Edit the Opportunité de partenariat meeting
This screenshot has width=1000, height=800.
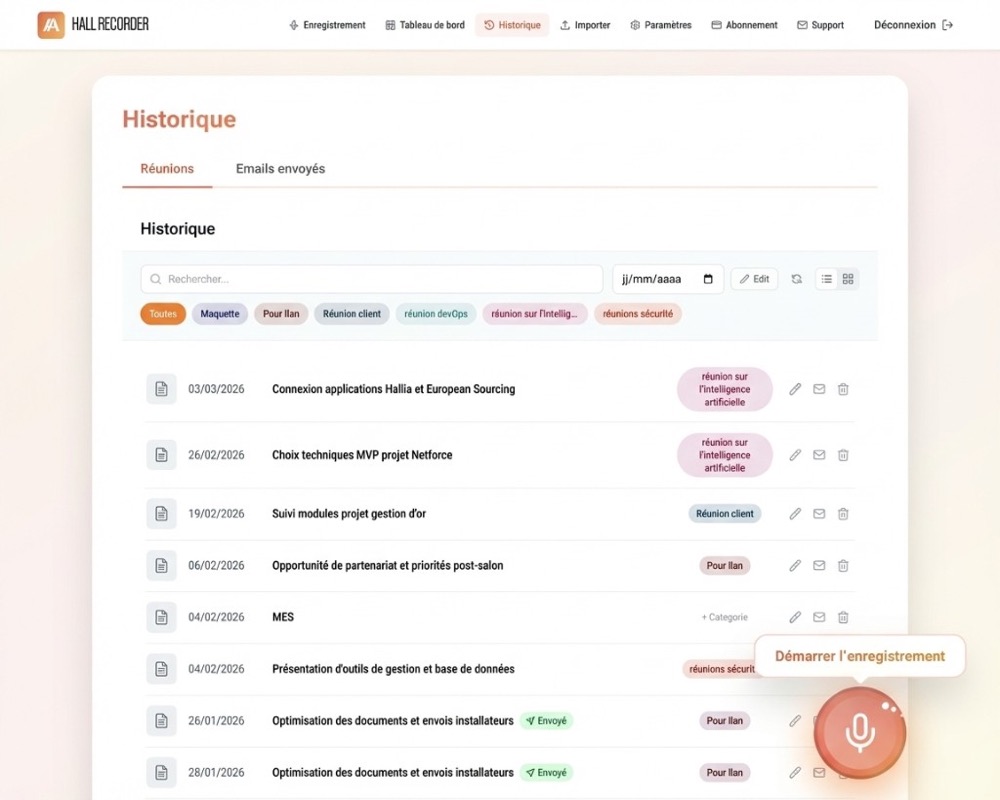pos(795,565)
